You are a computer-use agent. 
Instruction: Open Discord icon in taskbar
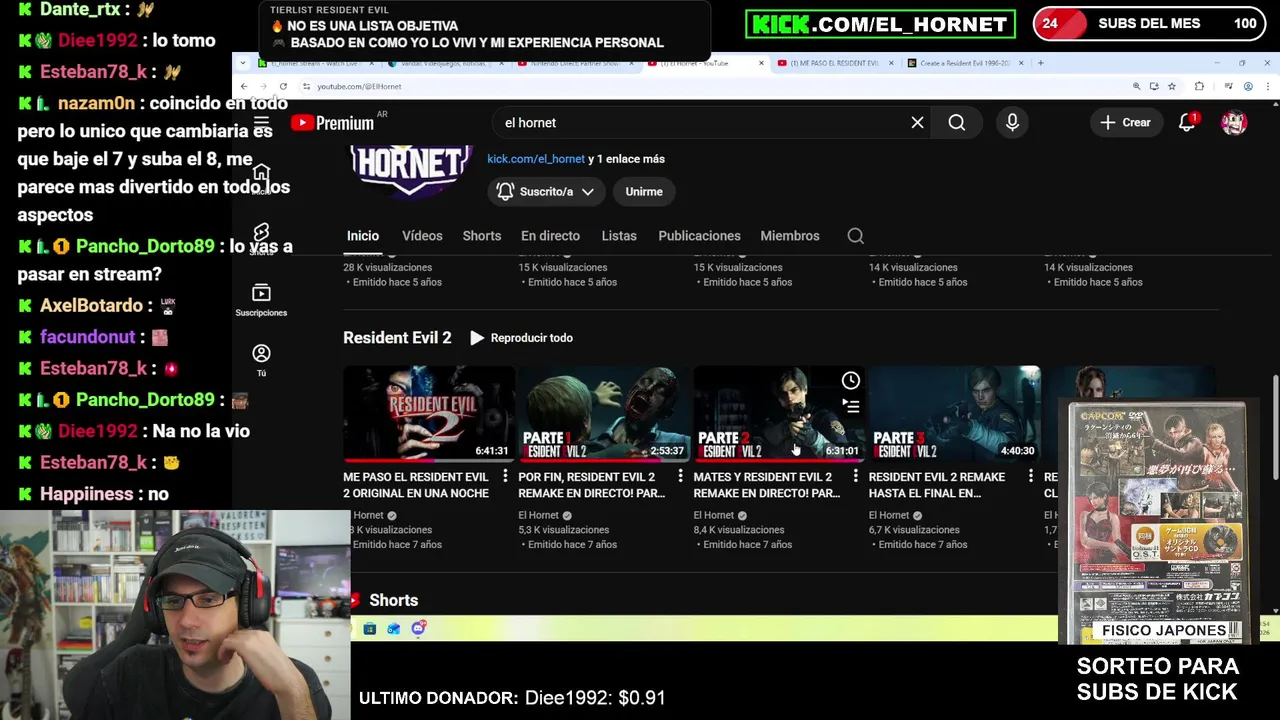click(x=418, y=629)
